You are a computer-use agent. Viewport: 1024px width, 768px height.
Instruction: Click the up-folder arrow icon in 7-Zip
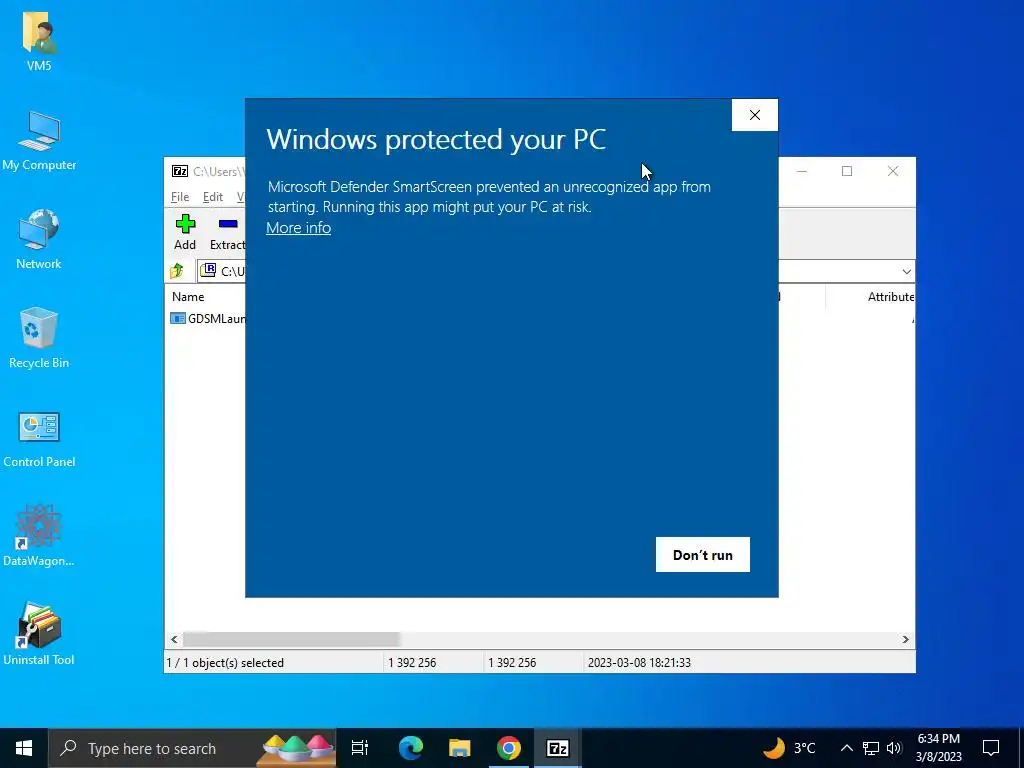pyautogui.click(x=177, y=271)
